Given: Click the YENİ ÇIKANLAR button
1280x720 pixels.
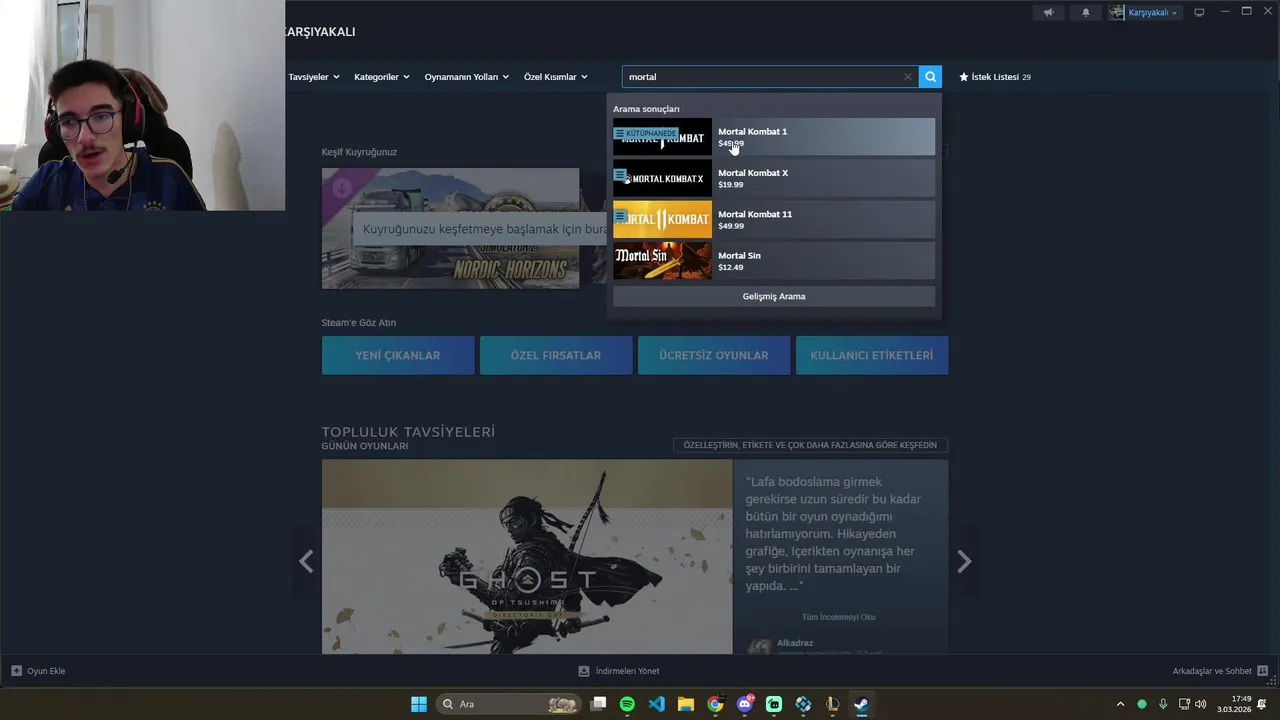Looking at the screenshot, I should 398,355.
